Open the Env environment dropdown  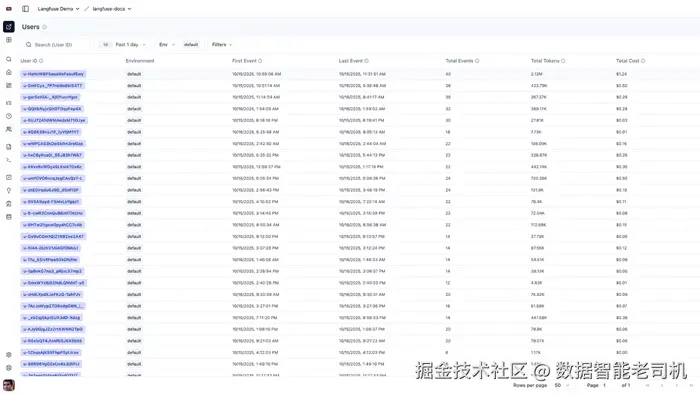click(167, 45)
